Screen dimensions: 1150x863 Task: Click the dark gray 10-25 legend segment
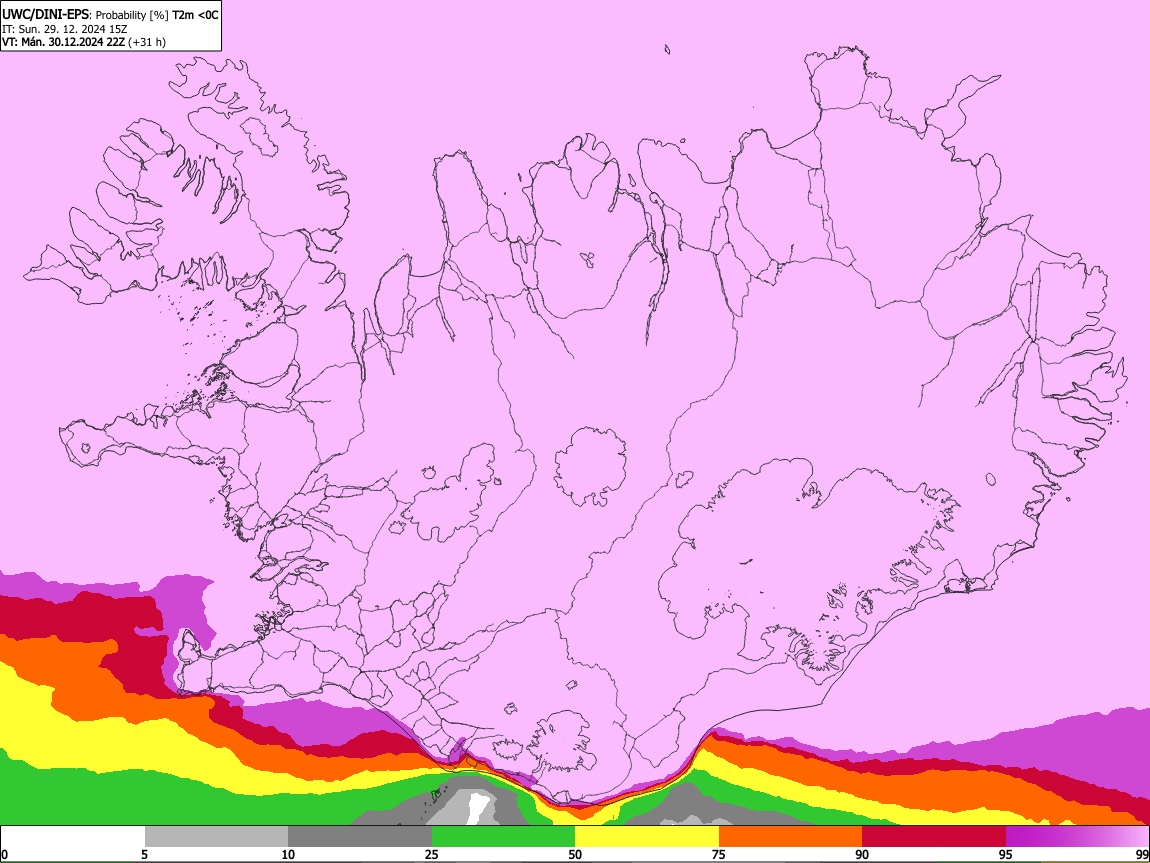tap(360, 836)
